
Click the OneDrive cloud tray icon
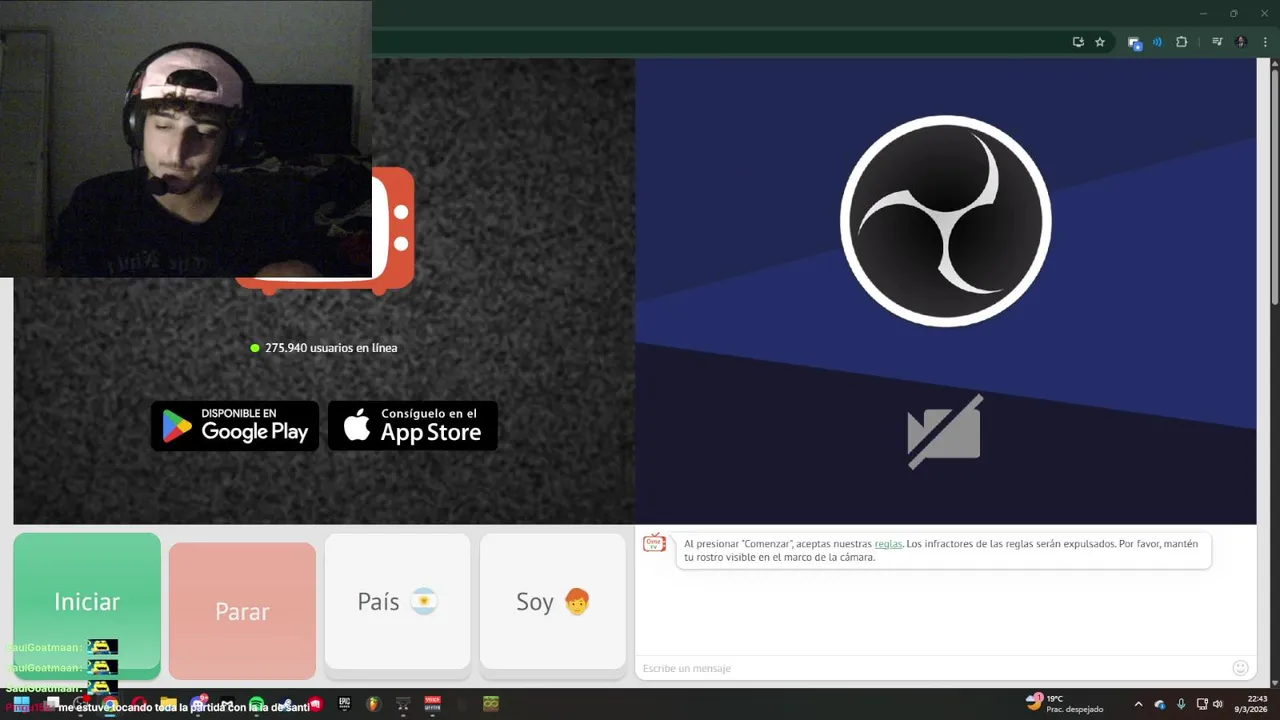[1160, 704]
